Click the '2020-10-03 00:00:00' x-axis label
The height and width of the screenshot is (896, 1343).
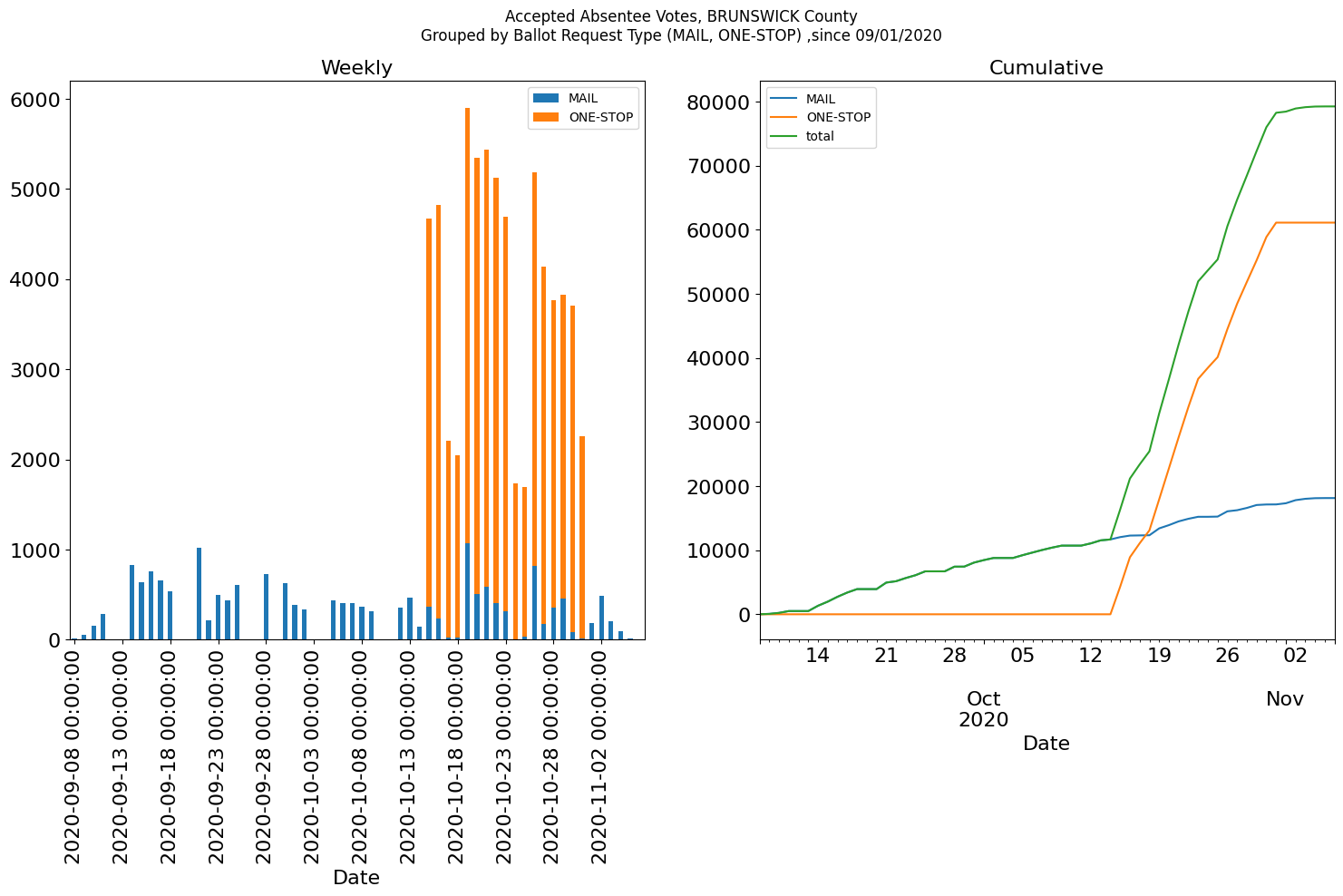pos(313,756)
